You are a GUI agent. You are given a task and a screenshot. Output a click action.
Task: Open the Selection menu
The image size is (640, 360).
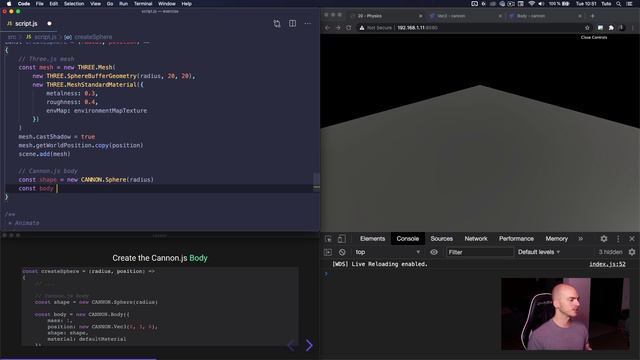tap(74, 4)
